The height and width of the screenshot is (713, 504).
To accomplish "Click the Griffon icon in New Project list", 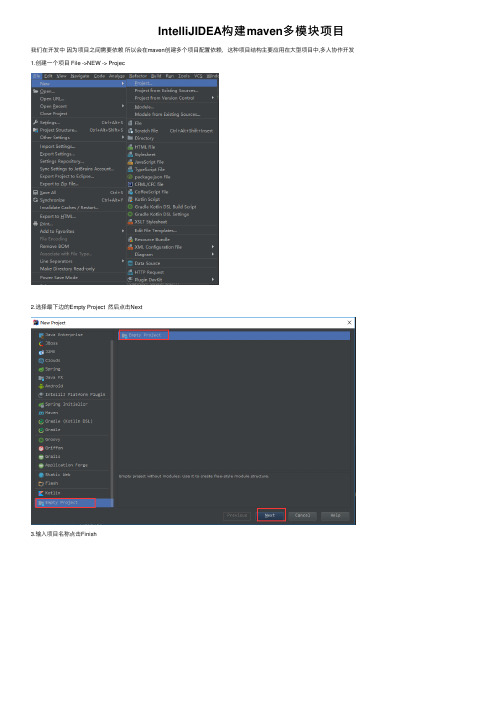I will 41,448.
